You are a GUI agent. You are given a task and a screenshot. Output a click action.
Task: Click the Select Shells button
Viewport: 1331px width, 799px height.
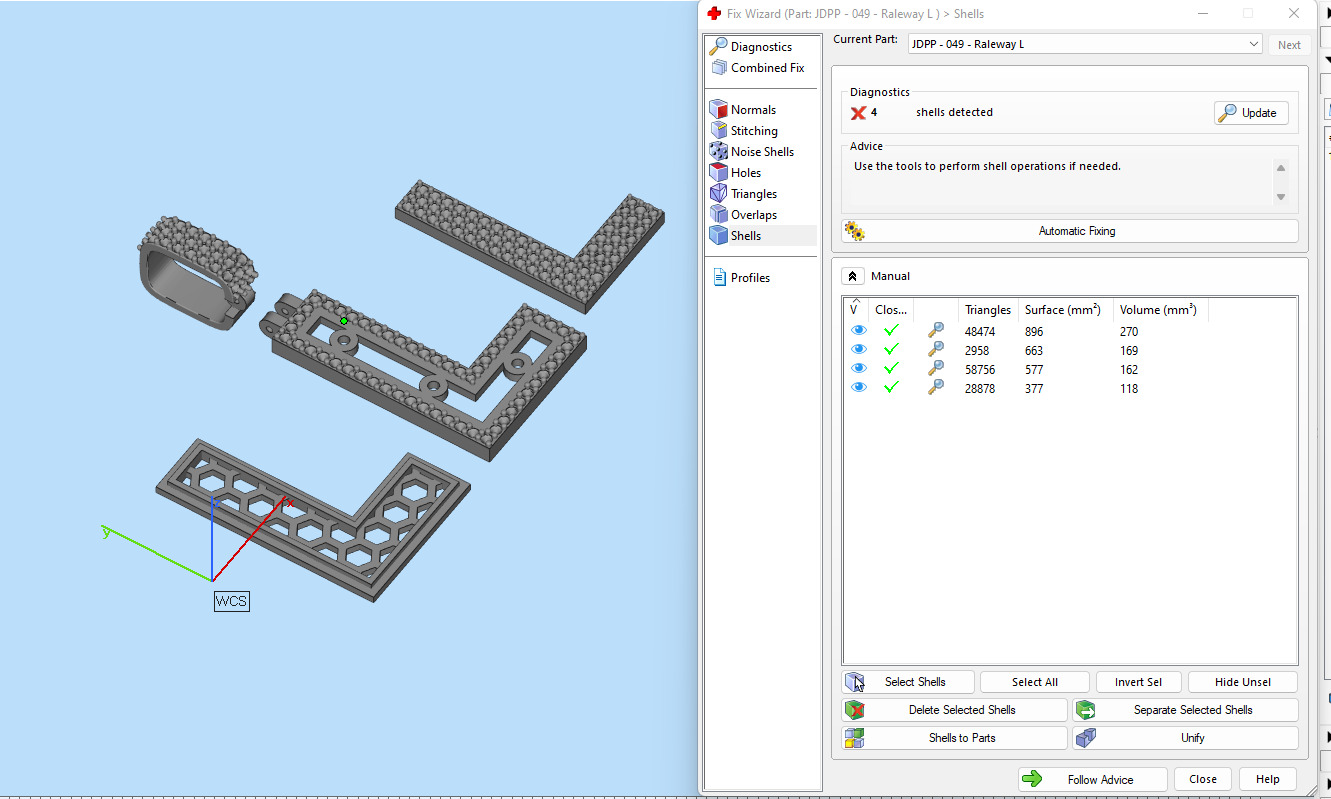click(x=908, y=682)
